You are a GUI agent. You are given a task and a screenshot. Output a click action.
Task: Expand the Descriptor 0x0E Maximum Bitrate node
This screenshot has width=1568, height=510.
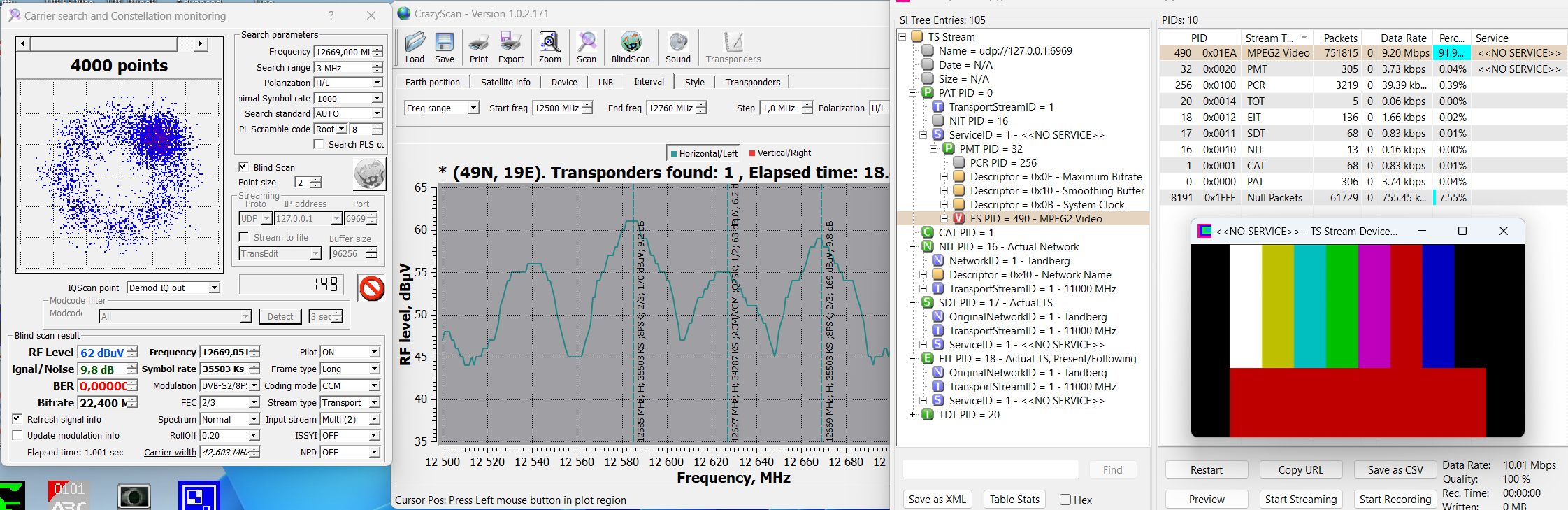click(944, 176)
